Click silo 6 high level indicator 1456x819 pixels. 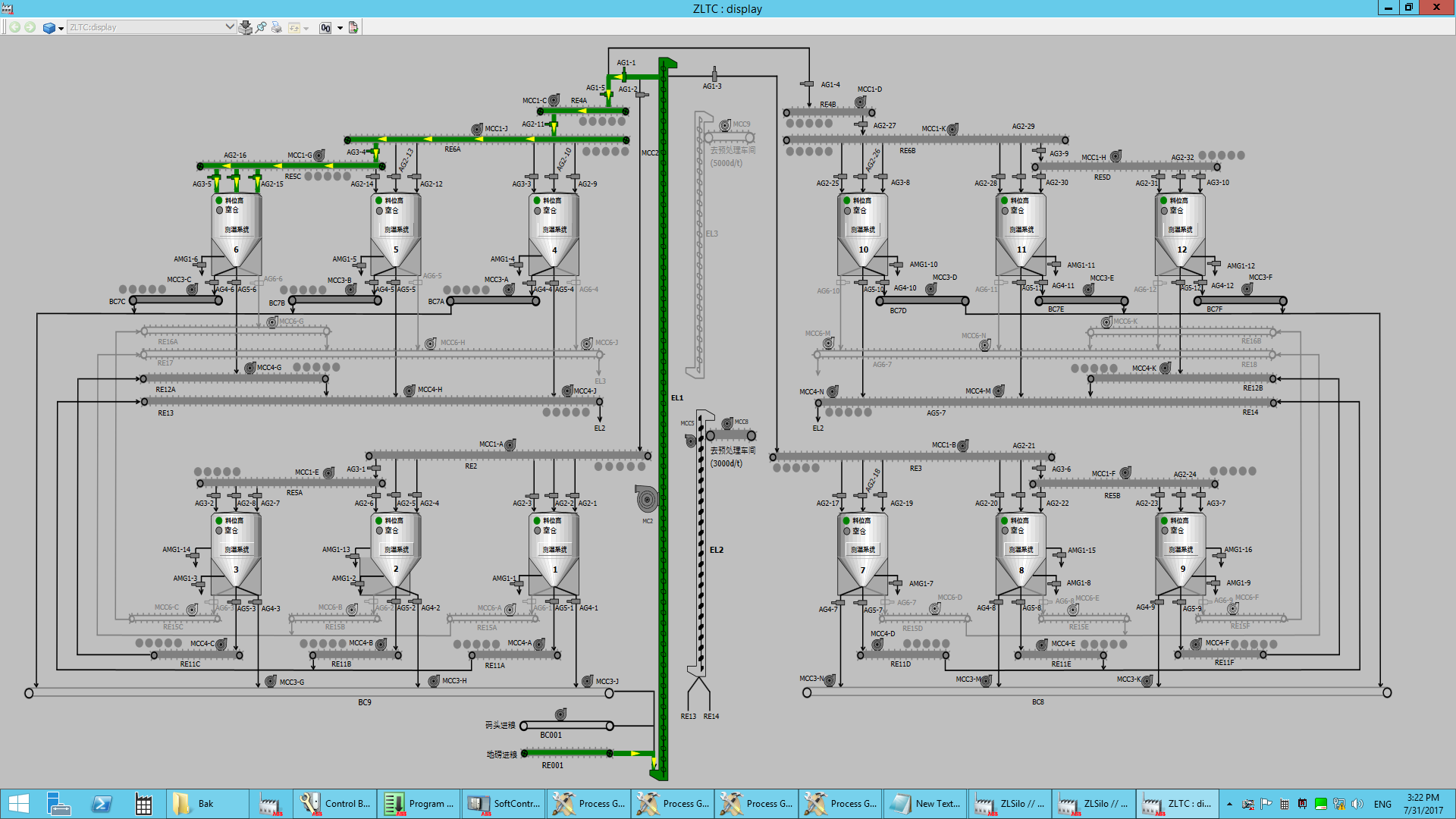219,201
